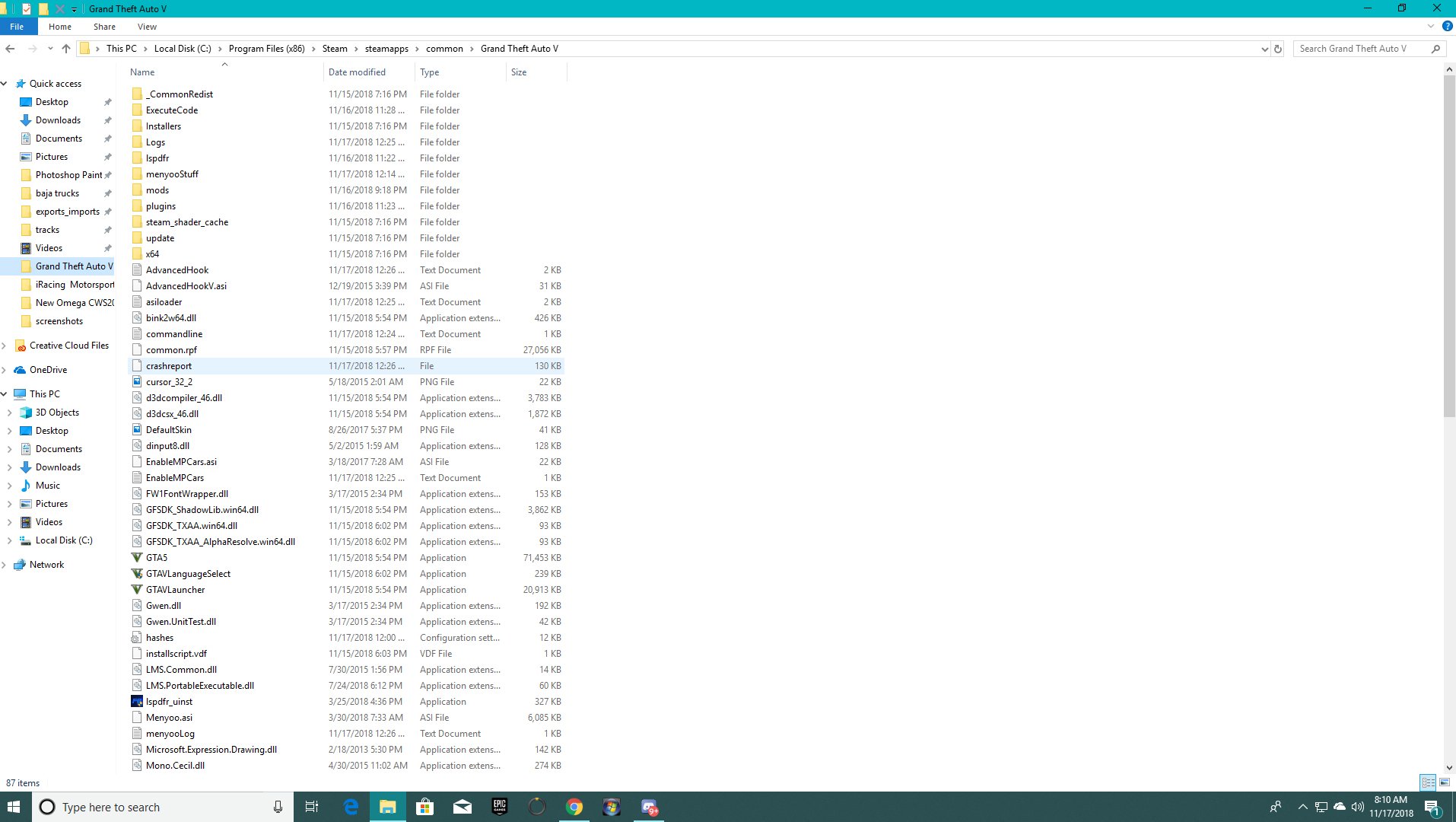1456x822 pixels.
Task: Click the cursor_32_2 PNG file icon
Action: tap(137, 382)
